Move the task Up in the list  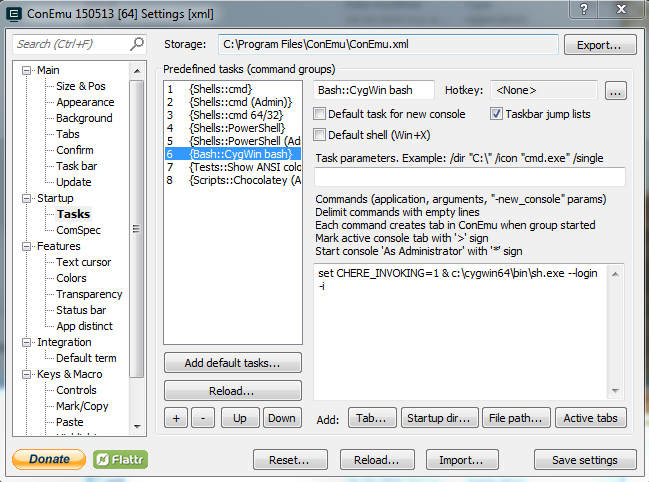point(240,418)
